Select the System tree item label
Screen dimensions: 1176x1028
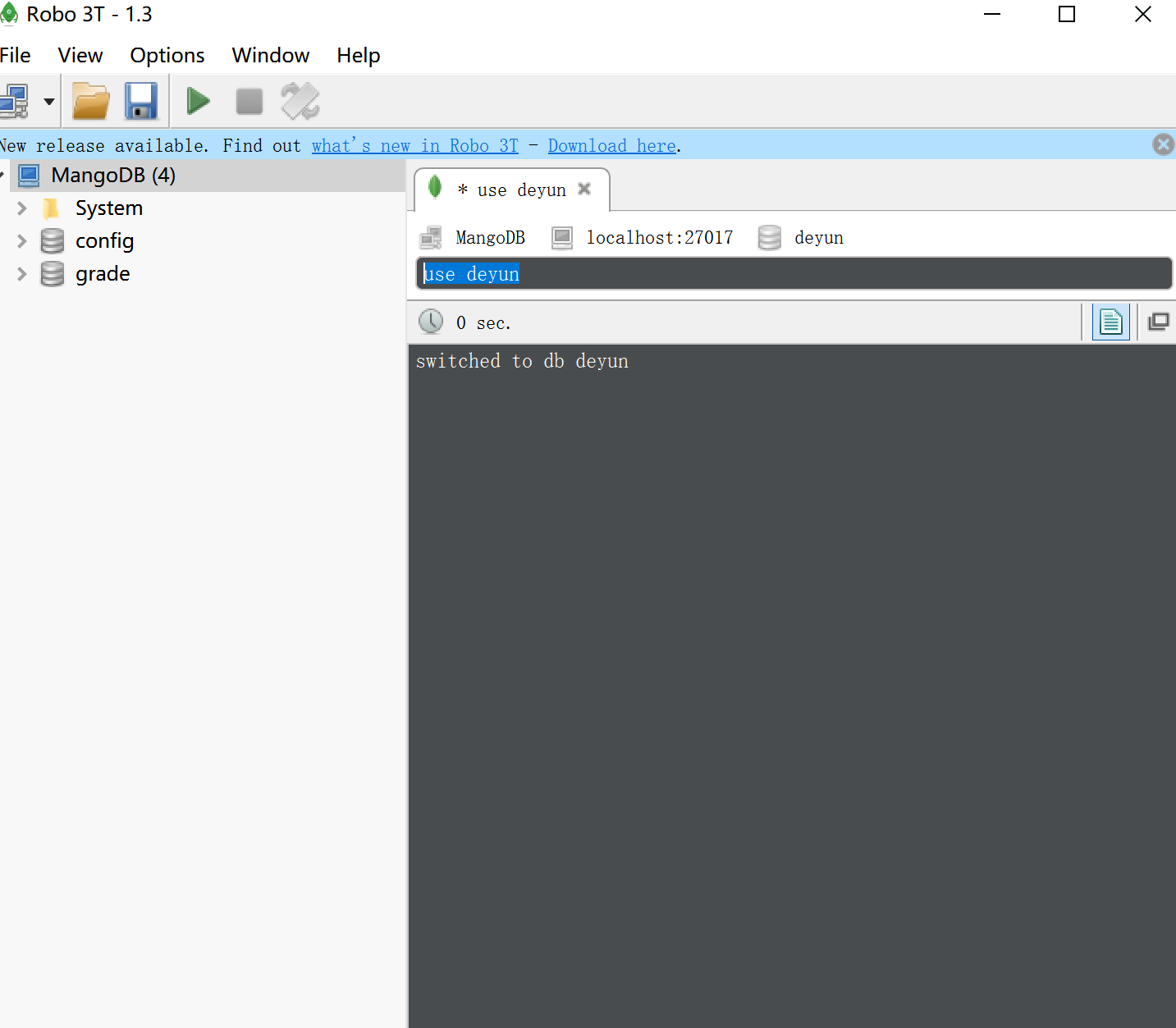pos(109,208)
